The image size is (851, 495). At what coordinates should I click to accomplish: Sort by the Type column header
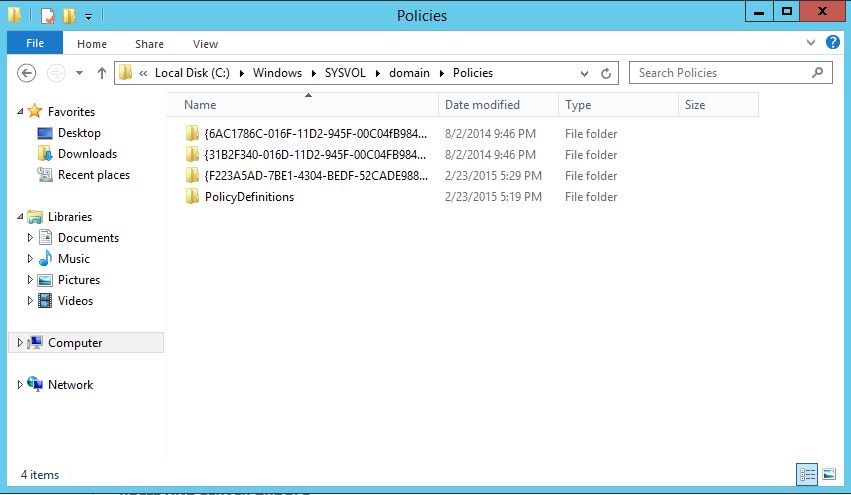coord(618,105)
